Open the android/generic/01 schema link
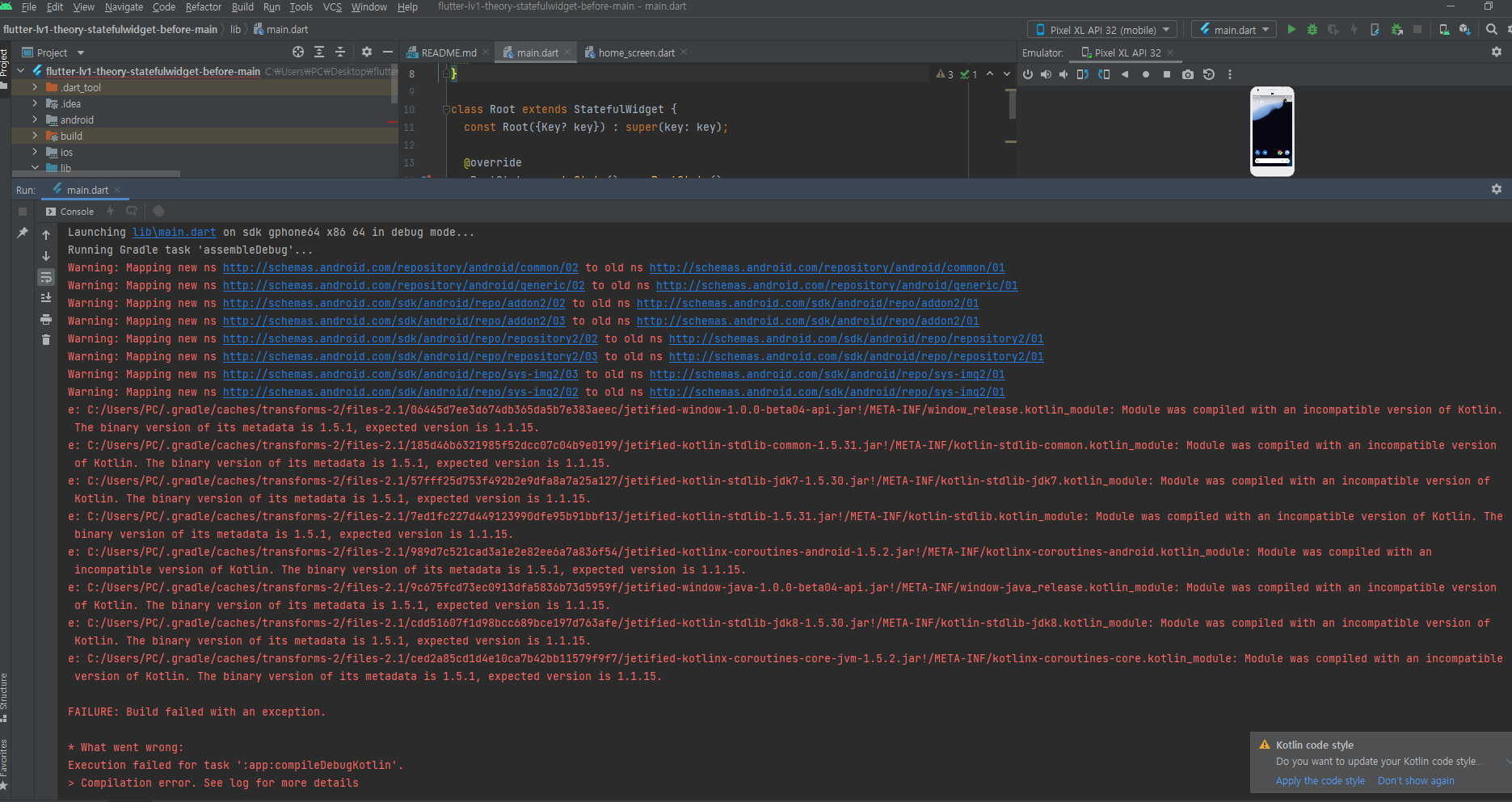This screenshot has height=802, width=1512. tap(836, 285)
